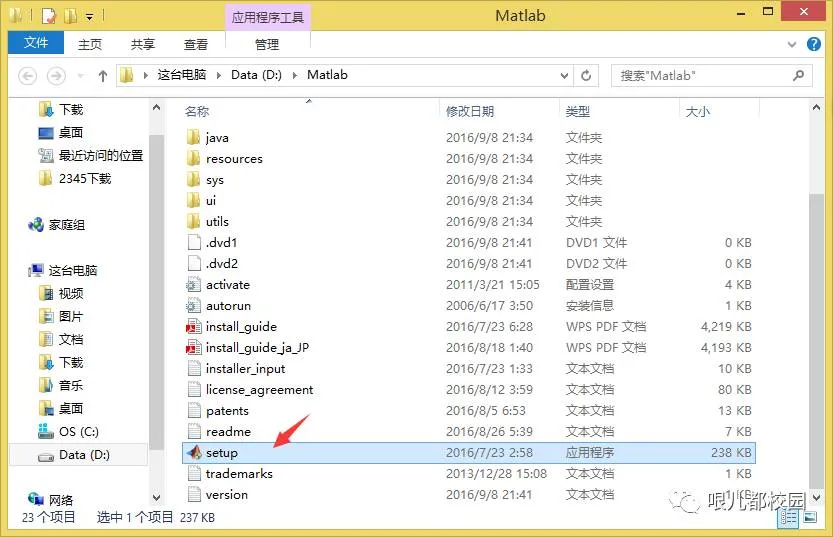The image size is (833, 537).
Task: Click file list scrollbar up arrow
Action: [x=816, y=107]
